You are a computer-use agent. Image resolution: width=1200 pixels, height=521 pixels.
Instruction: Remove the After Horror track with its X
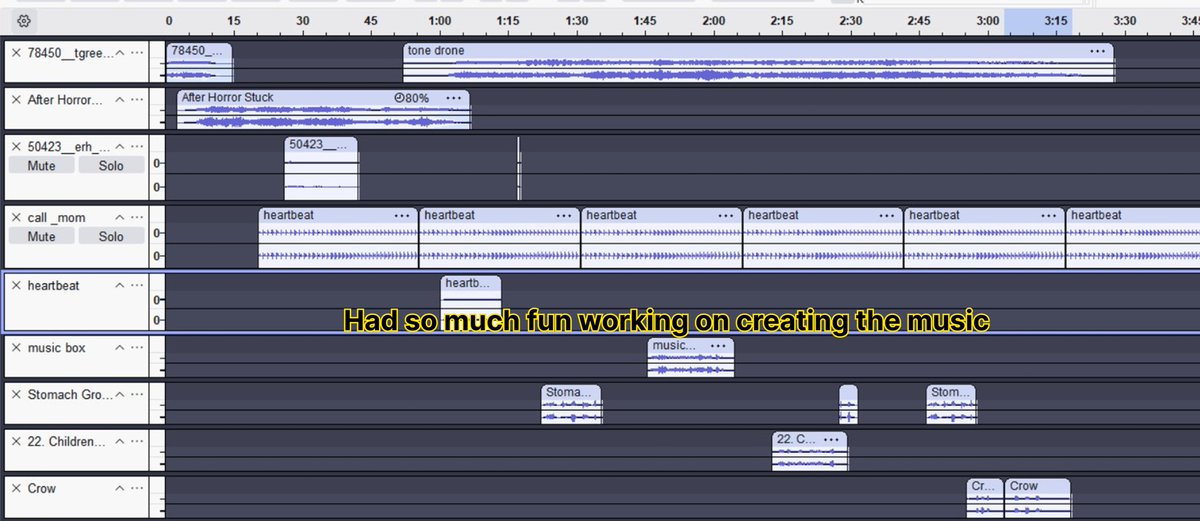(16, 100)
